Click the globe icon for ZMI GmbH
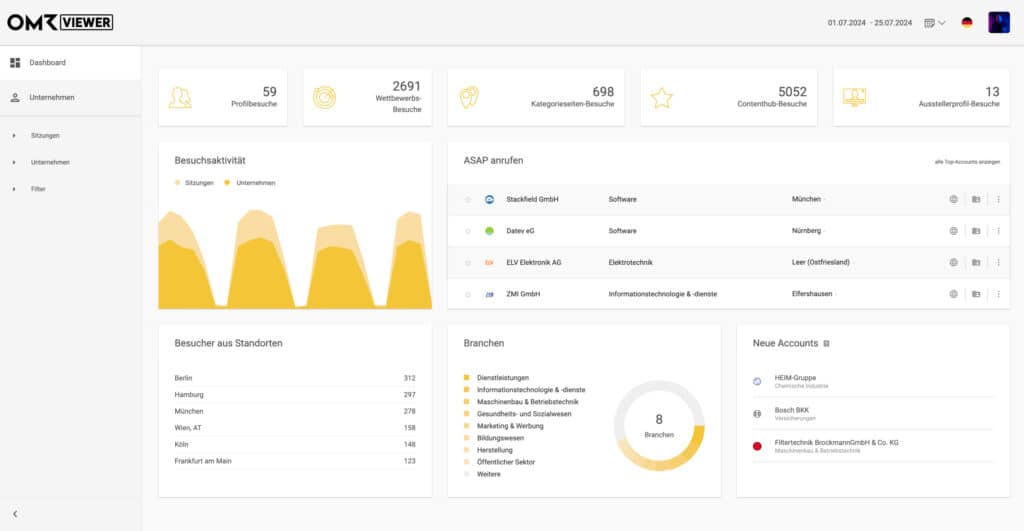The image size is (1024, 531). click(953, 294)
